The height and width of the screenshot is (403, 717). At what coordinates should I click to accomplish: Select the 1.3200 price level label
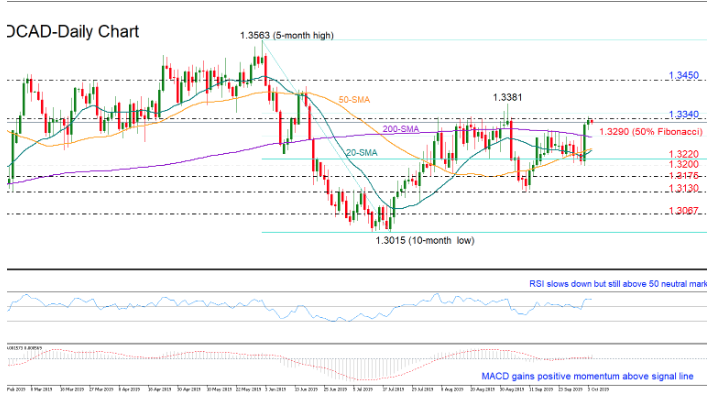[684, 164]
